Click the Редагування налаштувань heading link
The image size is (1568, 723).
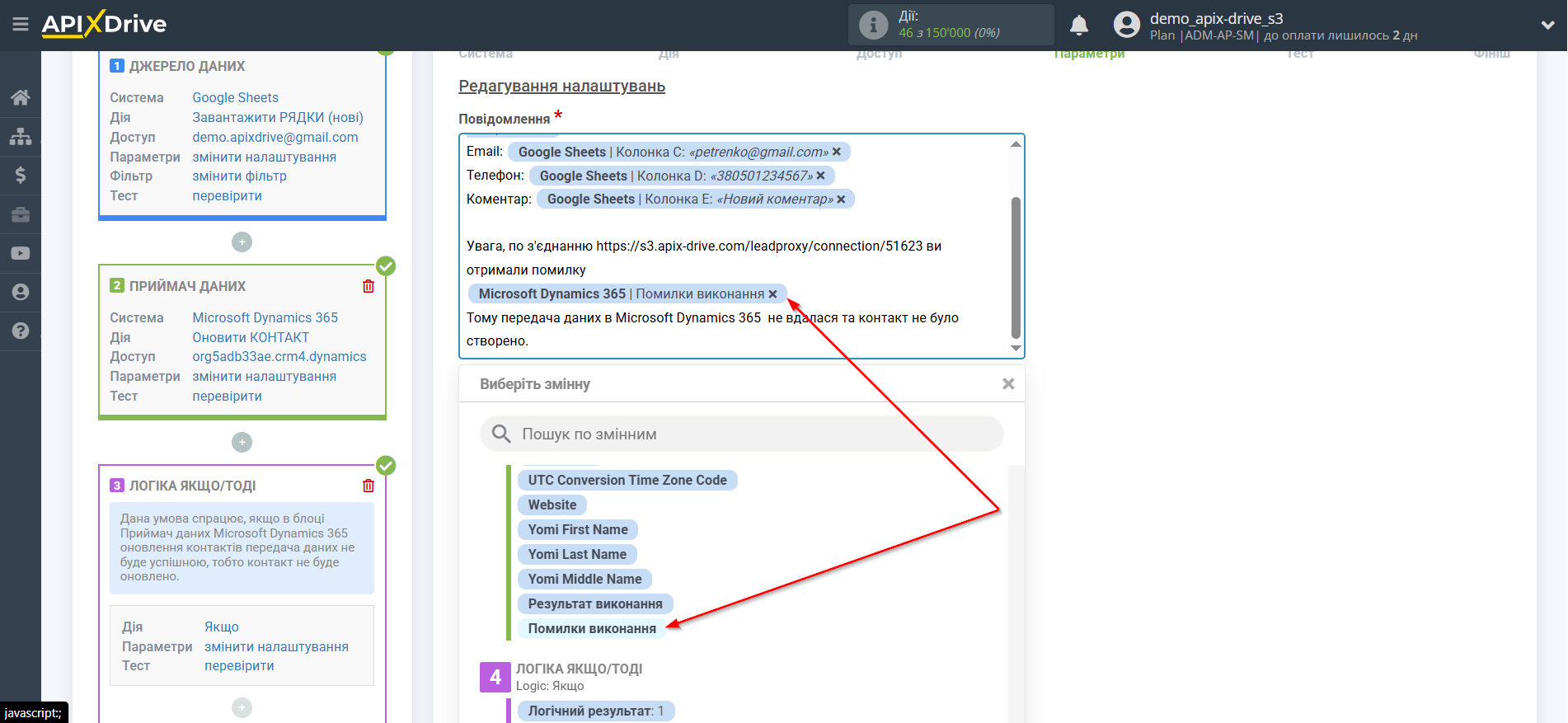[x=561, y=86]
